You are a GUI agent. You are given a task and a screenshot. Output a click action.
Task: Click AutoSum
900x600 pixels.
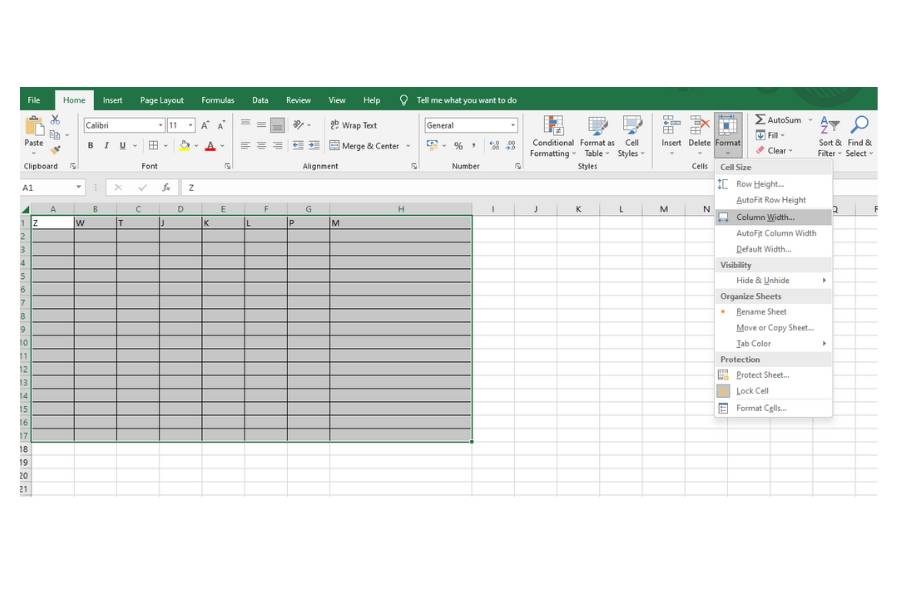tap(778, 119)
